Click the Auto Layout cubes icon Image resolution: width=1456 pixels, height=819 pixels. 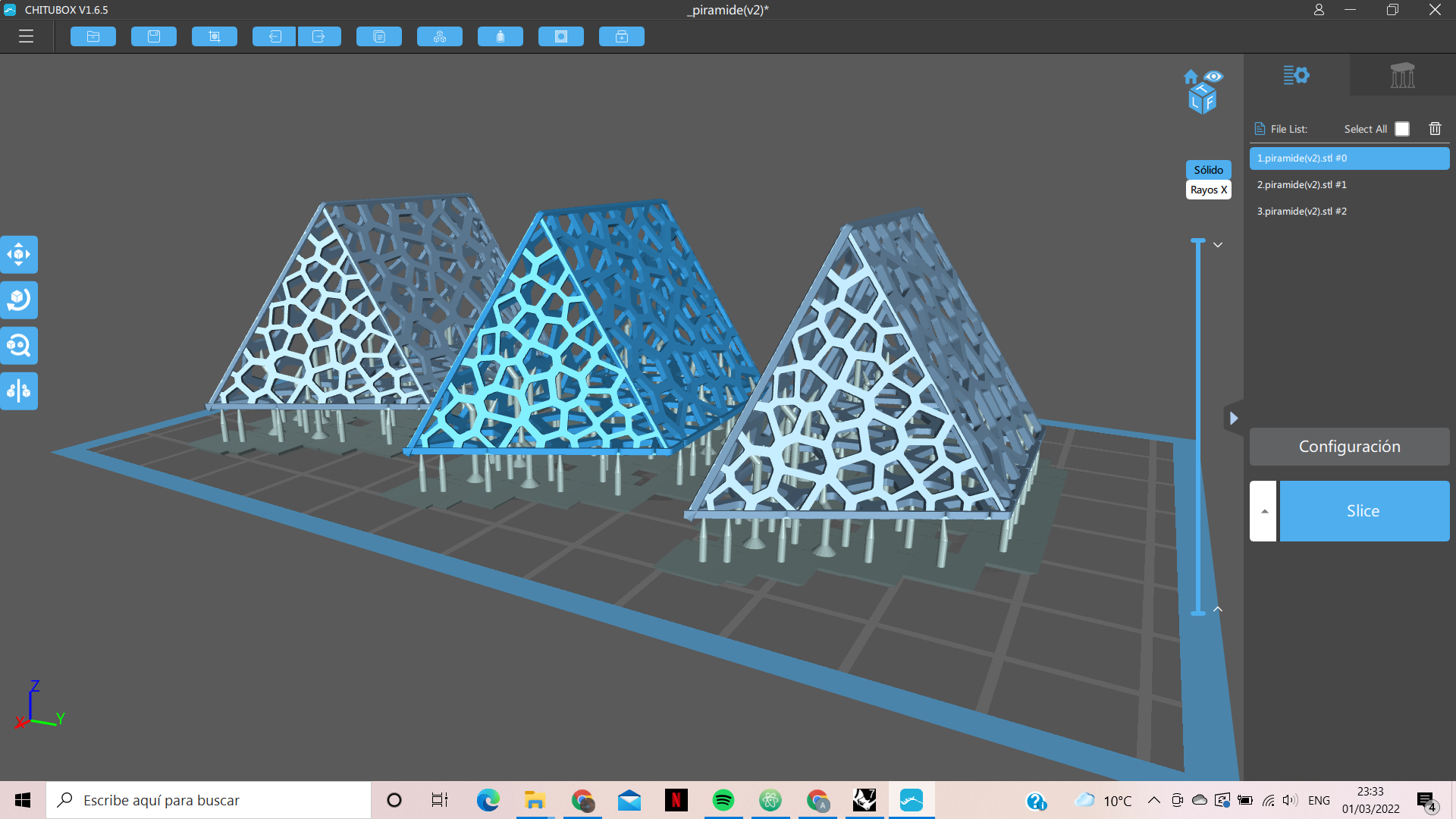click(x=440, y=36)
